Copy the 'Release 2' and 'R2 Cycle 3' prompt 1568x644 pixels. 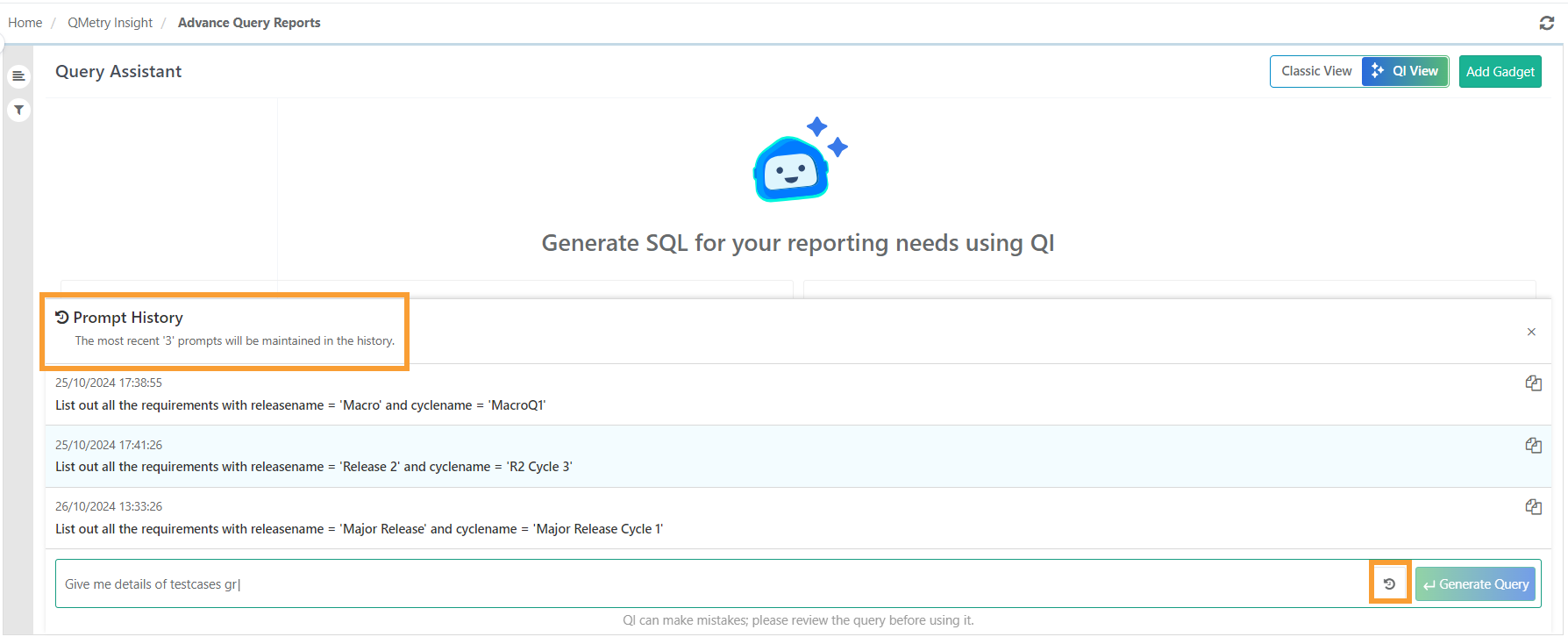(x=1533, y=446)
